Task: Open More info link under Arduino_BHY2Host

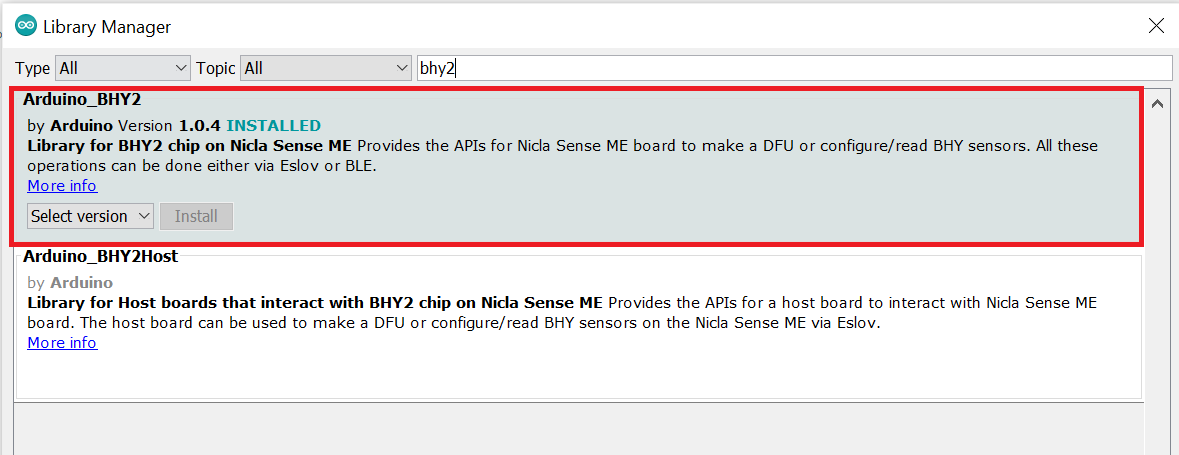Action: (62, 343)
